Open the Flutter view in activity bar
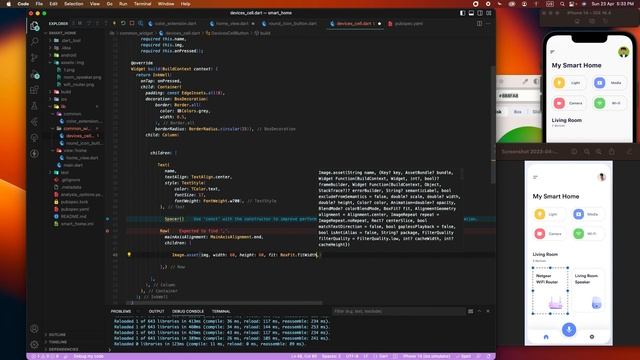 (35, 122)
